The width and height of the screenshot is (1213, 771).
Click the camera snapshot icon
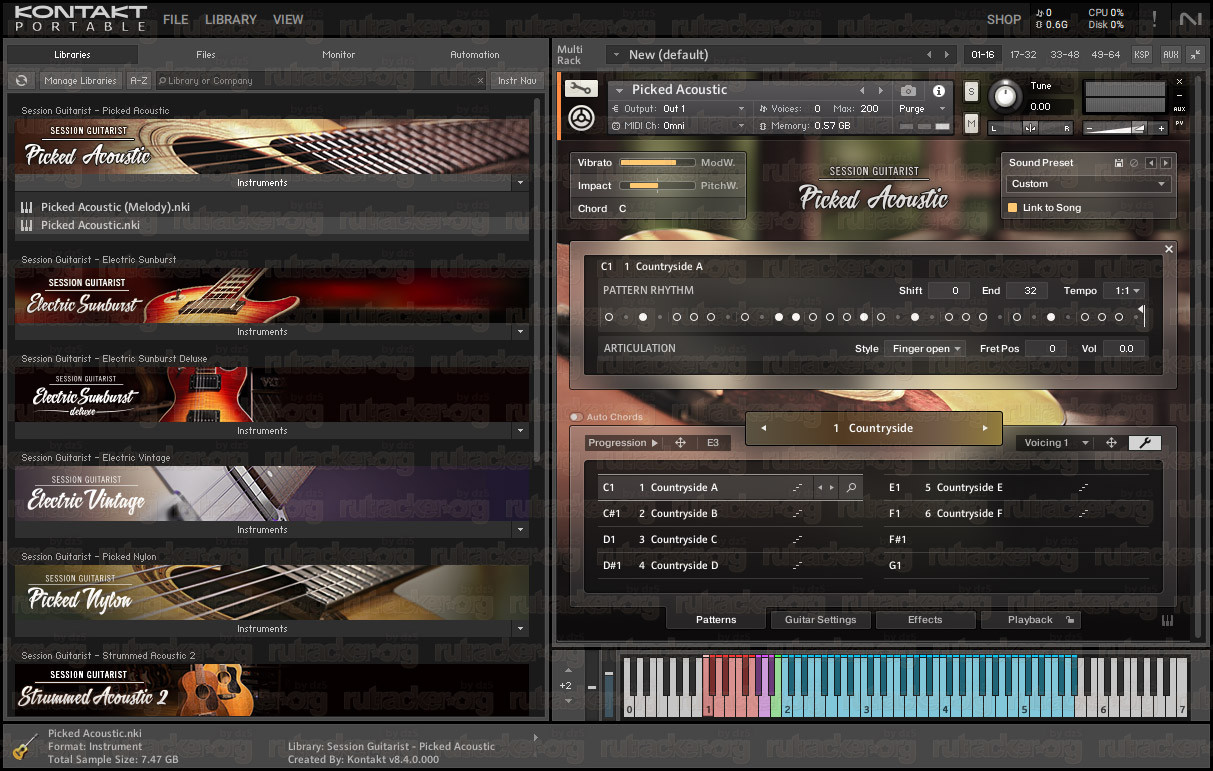click(908, 90)
